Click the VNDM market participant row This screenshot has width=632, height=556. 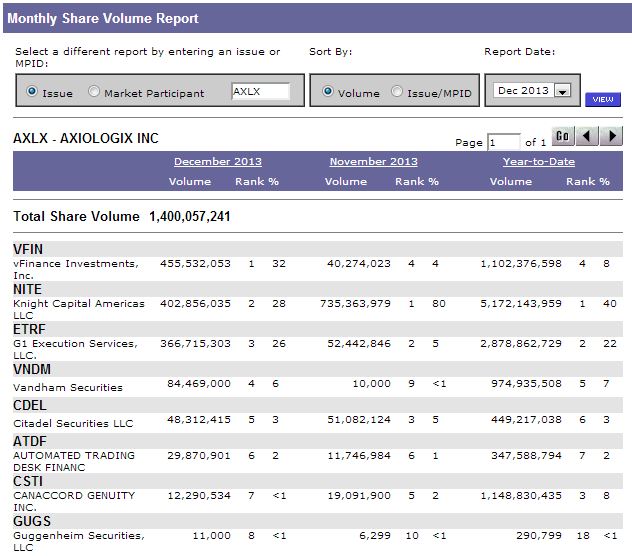point(30,369)
